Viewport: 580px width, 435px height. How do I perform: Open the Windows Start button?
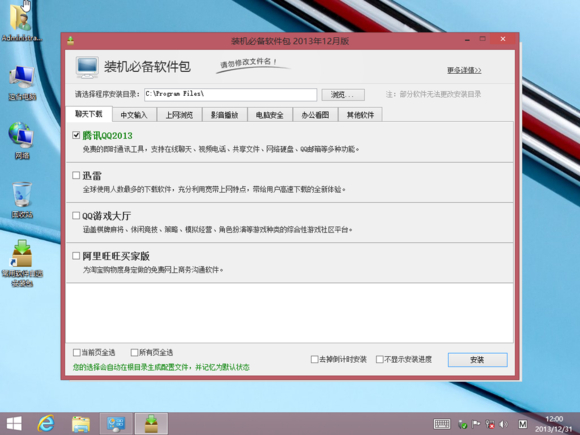point(14,424)
